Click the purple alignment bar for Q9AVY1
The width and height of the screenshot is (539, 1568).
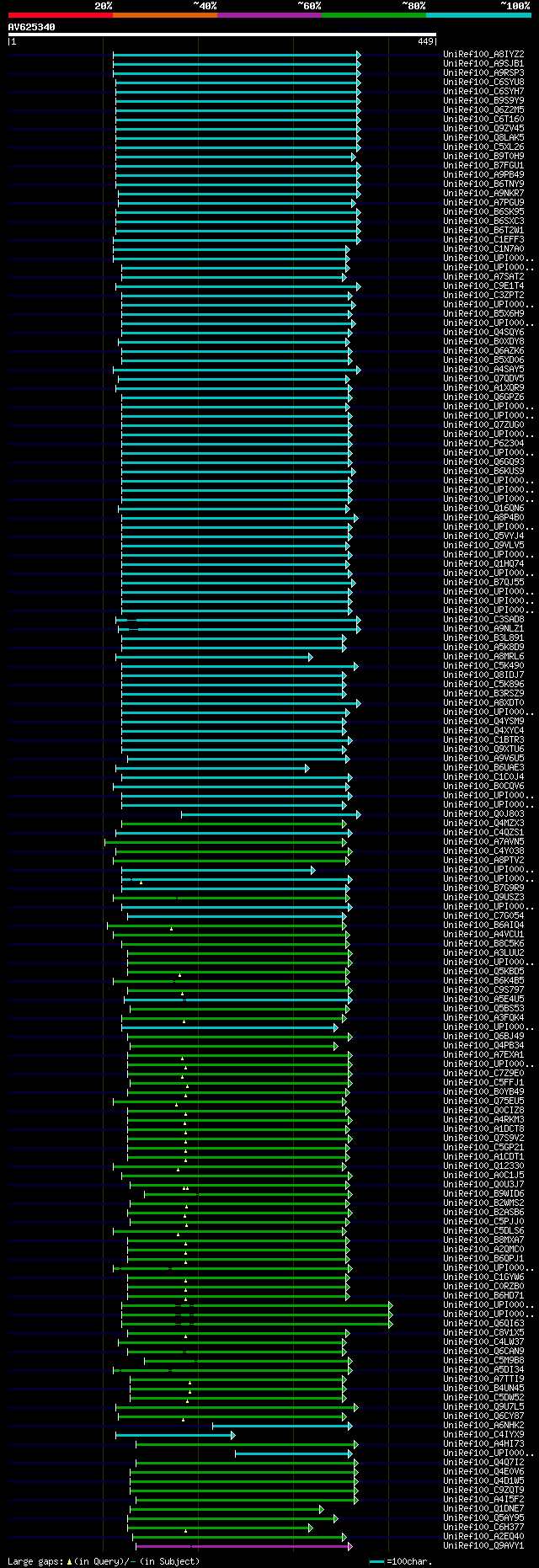click(243, 1546)
